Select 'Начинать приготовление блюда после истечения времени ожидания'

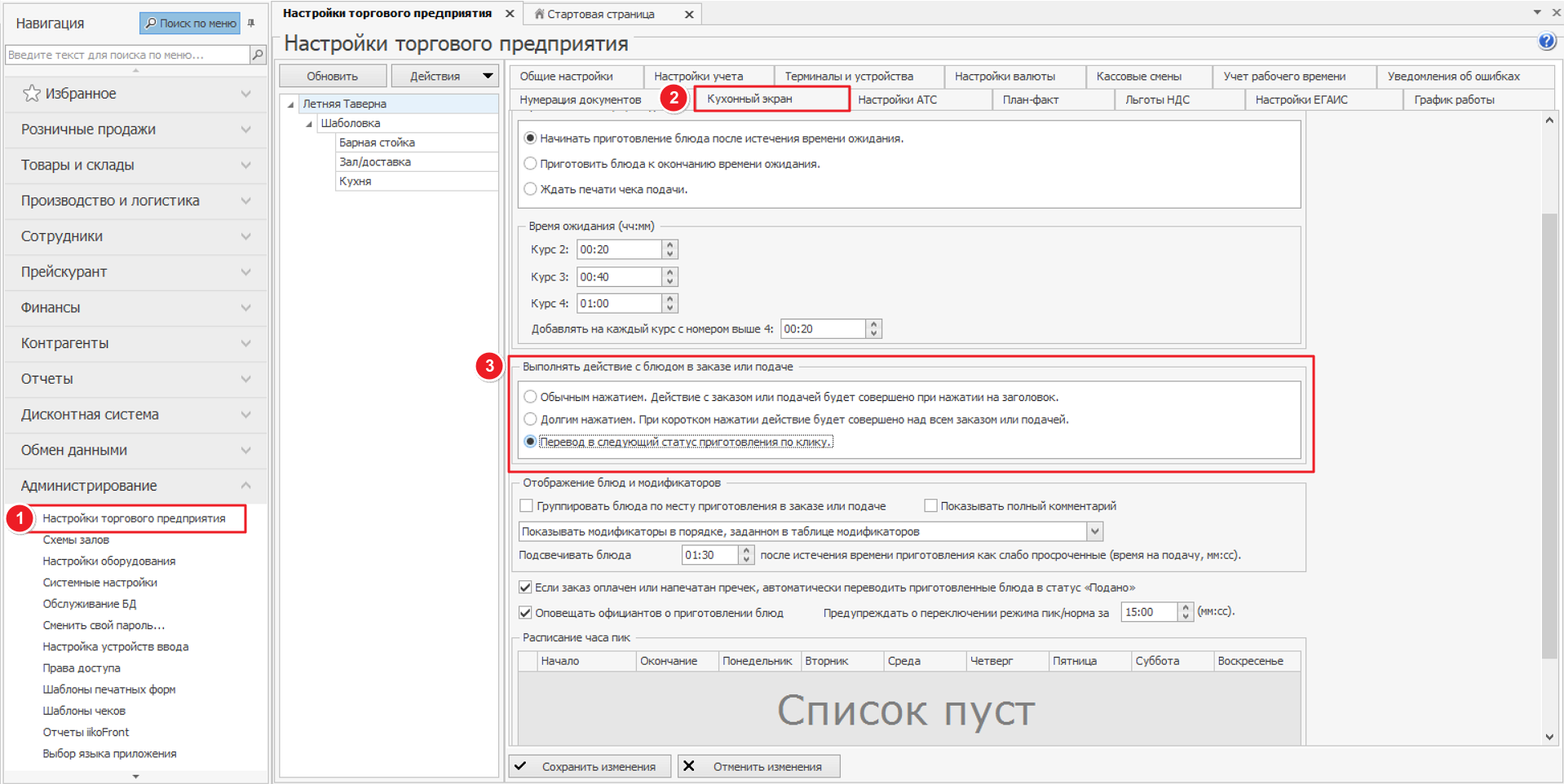(530, 139)
